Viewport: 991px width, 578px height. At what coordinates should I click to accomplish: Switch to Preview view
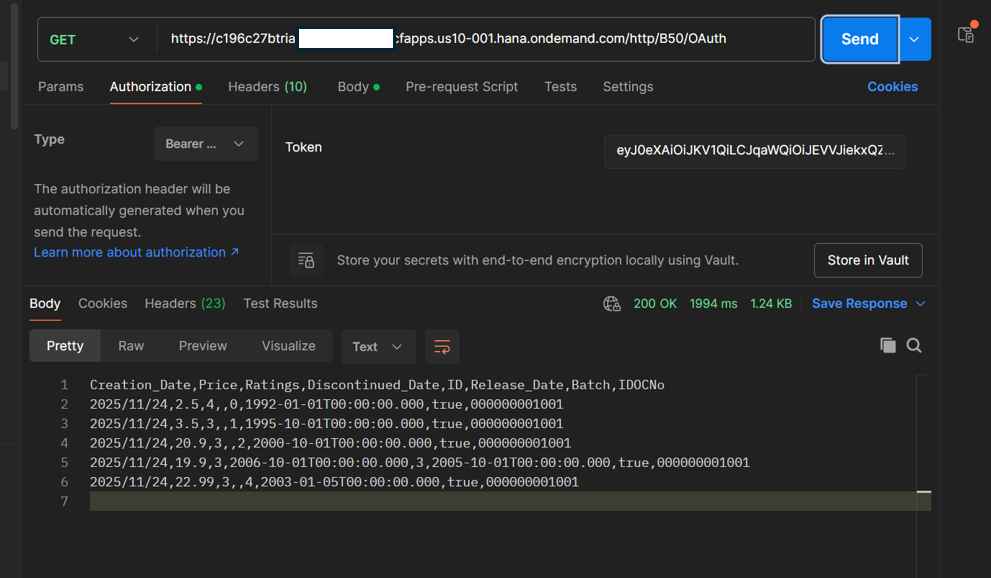[x=202, y=346]
